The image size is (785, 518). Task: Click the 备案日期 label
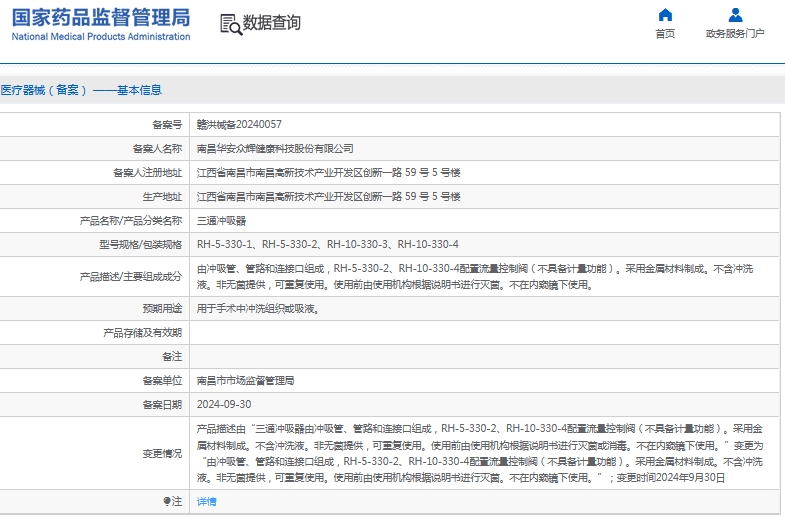pos(162,405)
